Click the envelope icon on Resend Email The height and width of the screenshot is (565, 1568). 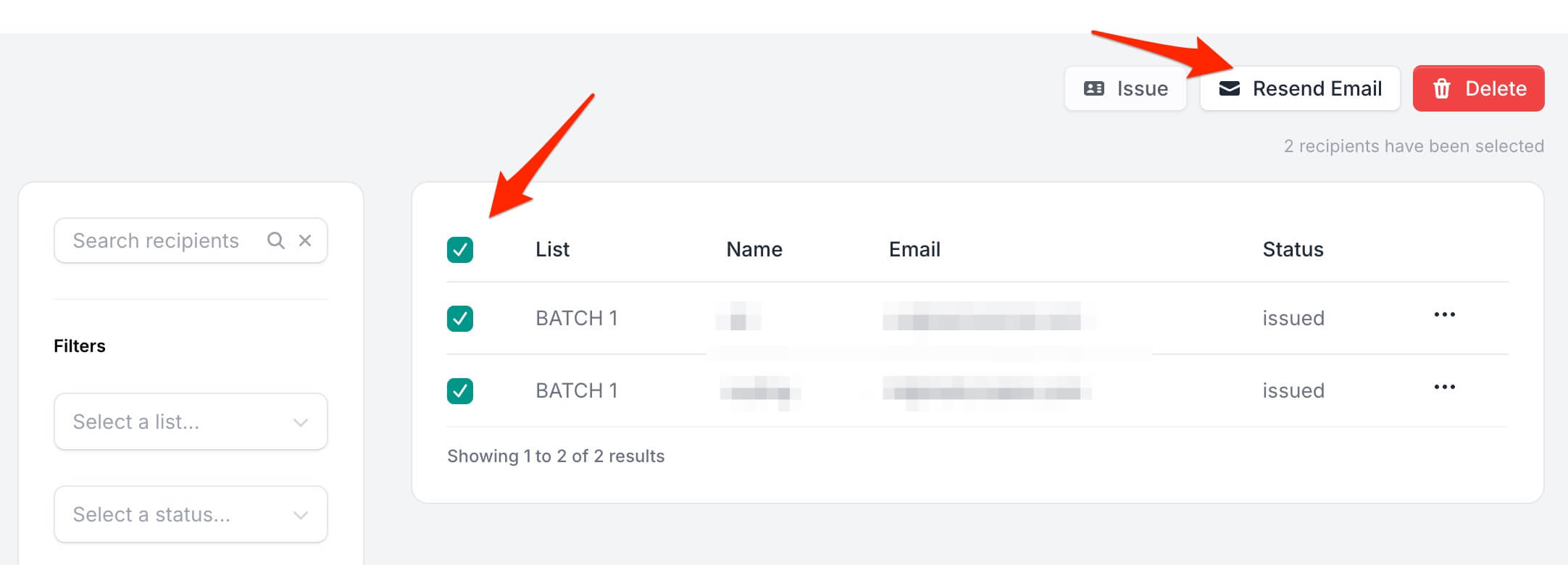click(x=1230, y=88)
